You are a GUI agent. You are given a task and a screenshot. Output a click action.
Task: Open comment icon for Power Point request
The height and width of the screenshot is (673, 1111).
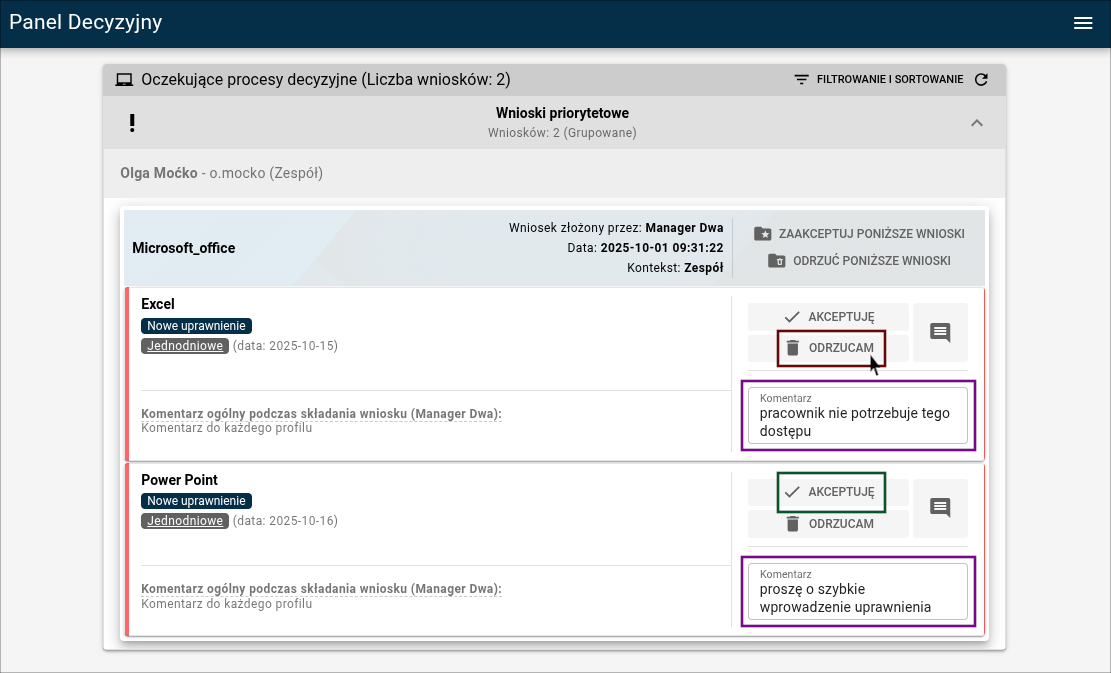[x=940, y=508]
